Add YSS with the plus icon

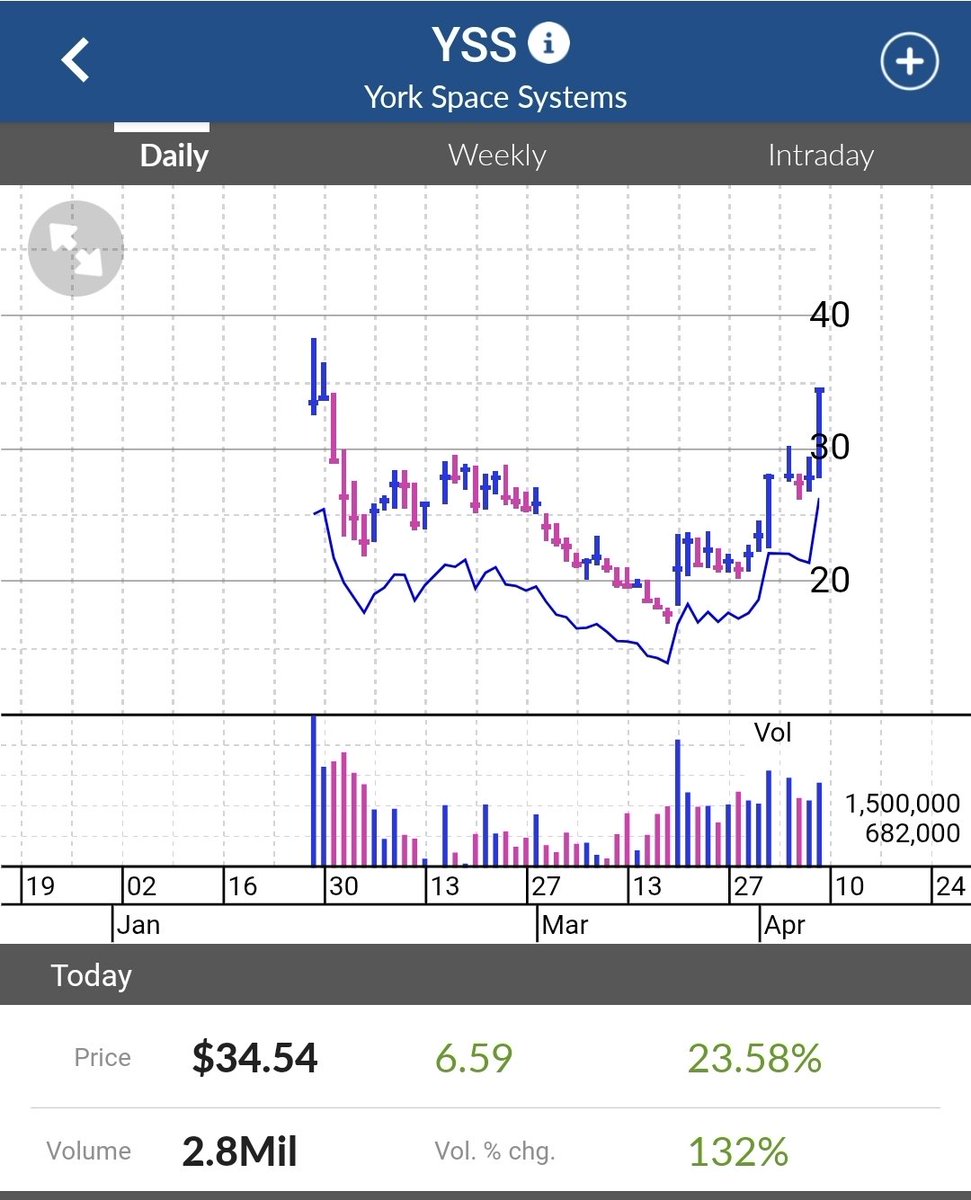tap(909, 61)
